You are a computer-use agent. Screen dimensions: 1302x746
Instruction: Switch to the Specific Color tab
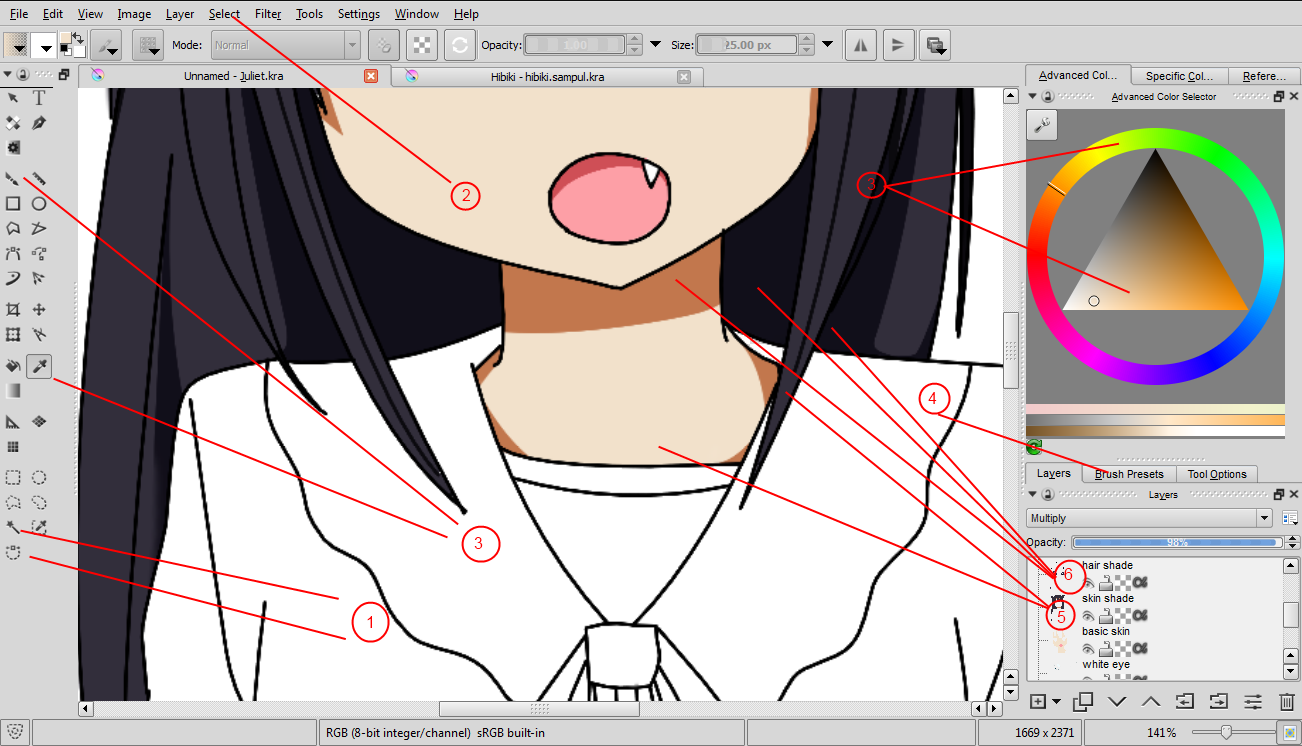[1179, 76]
